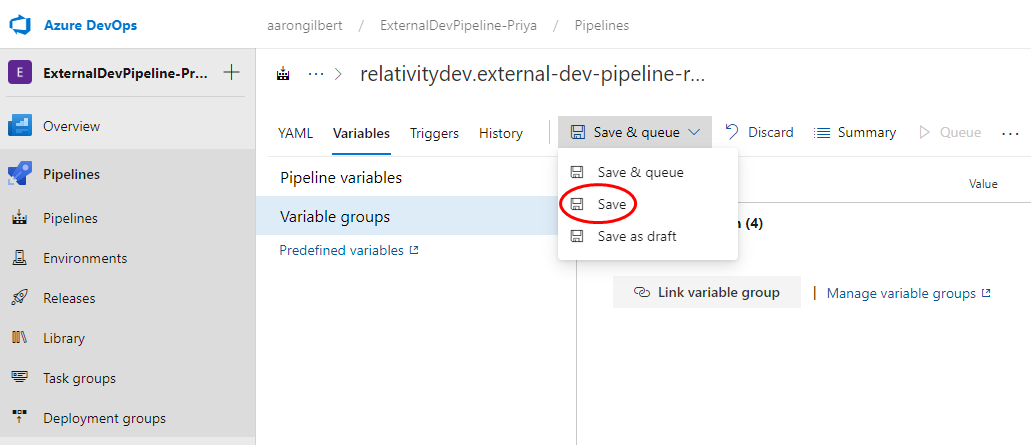Image resolution: width=1031 pixels, height=445 pixels.
Task: Switch to the History tab
Action: pyautogui.click(x=500, y=133)
